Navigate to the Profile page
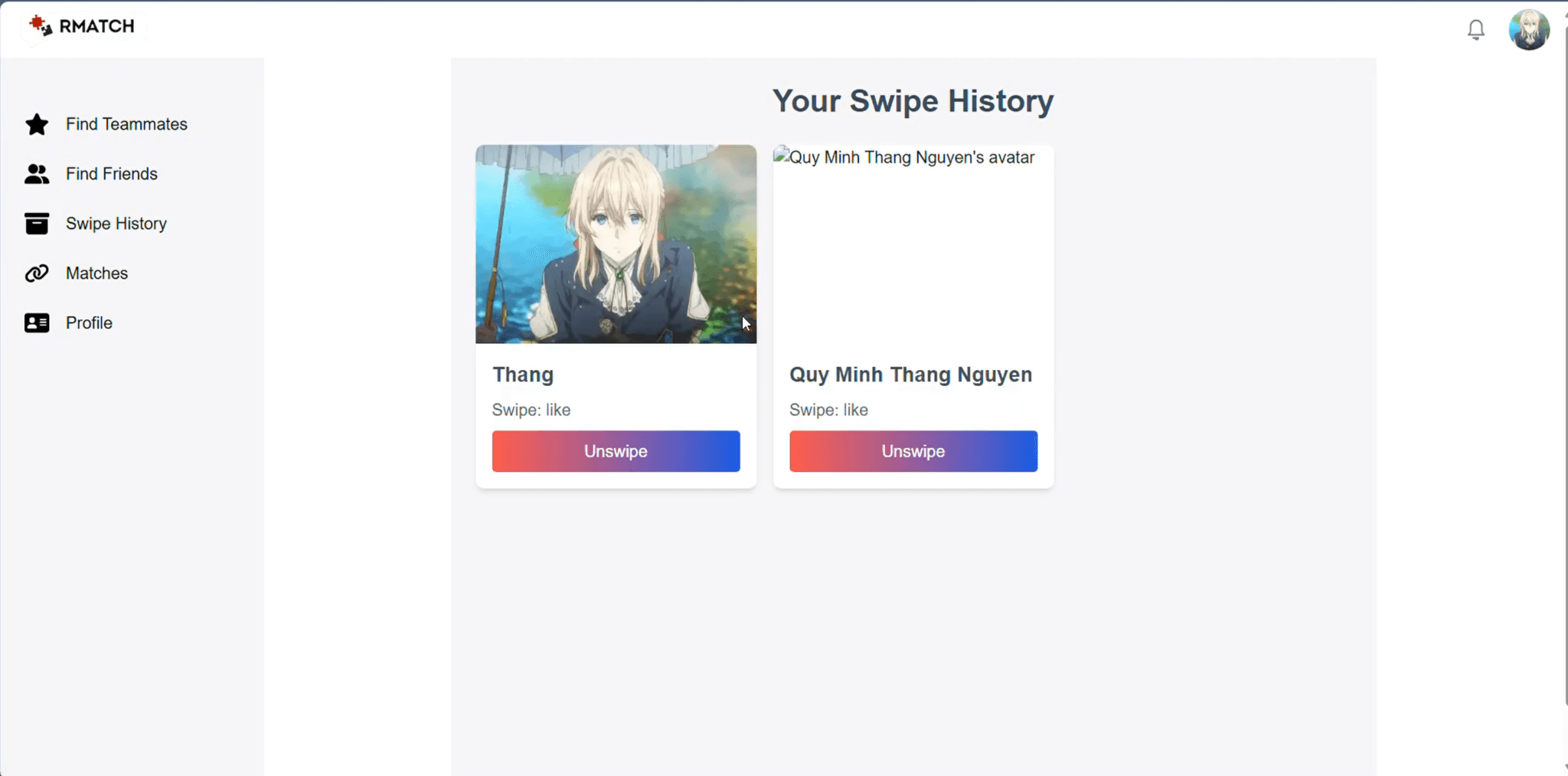Image resolution: width=1568 pixels, height=776 pixels. [89, 323]
